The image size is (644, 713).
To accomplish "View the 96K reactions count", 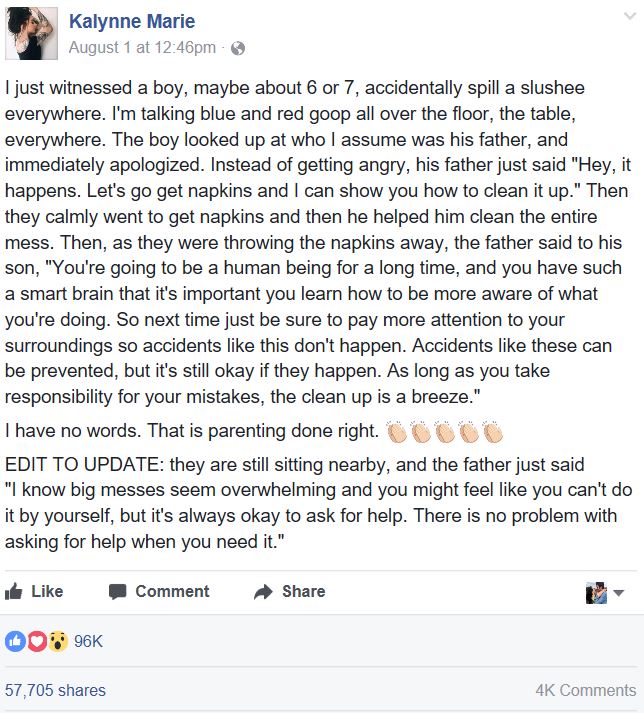I will point(88,641).
